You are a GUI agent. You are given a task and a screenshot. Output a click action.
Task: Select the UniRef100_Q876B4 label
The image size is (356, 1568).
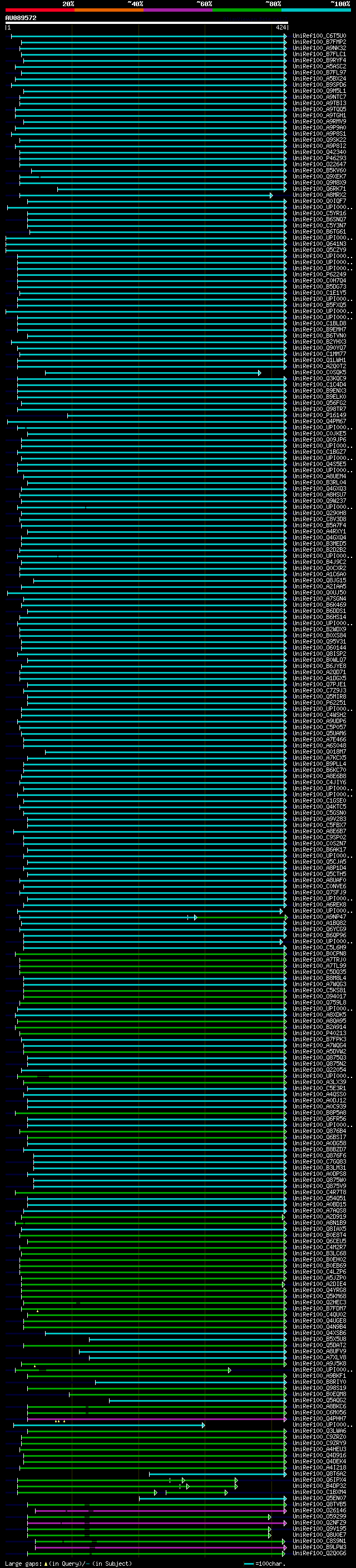click(x=319, y=1131)
